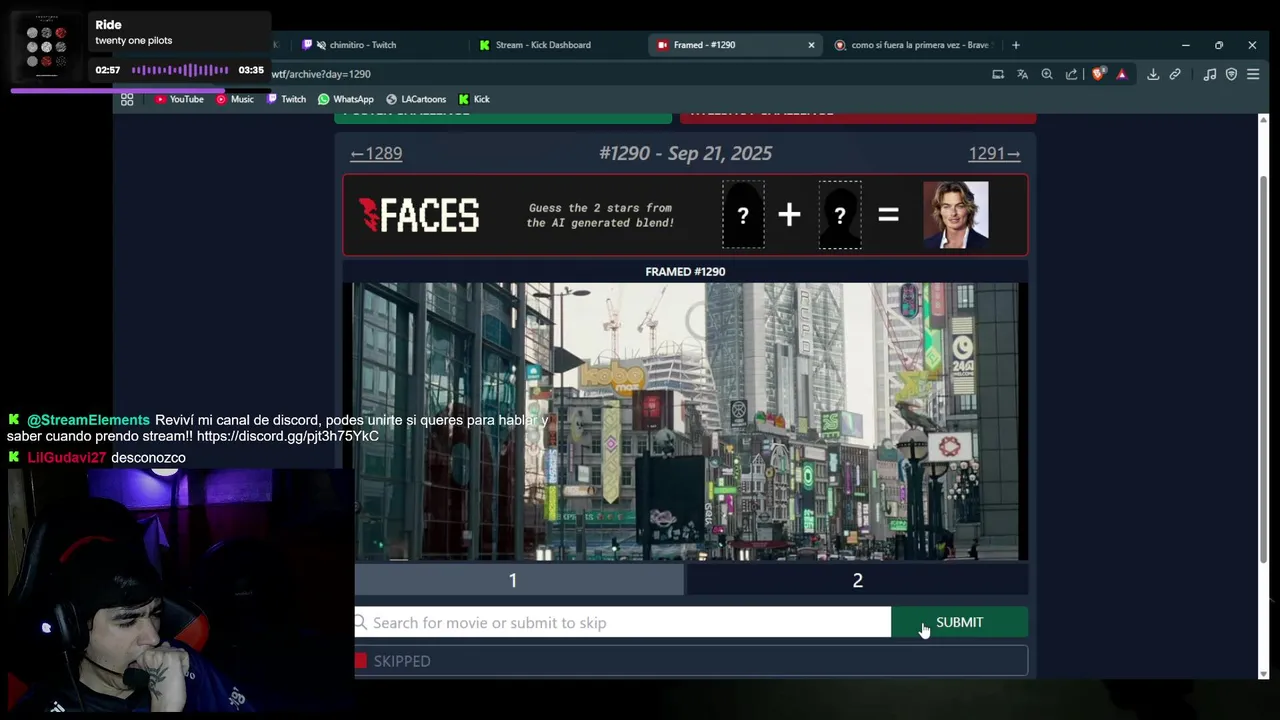This screenshot has height=720, width=1280.
Task: Open the downloads icon
Action: point(1153,74)
